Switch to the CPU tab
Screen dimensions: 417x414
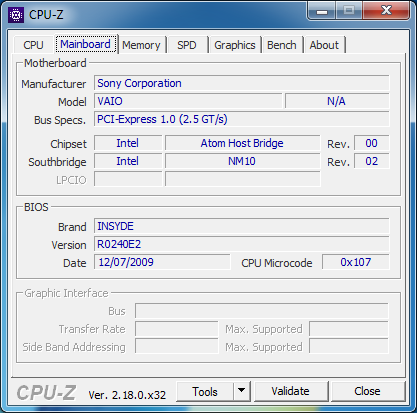tap(33, 45)
